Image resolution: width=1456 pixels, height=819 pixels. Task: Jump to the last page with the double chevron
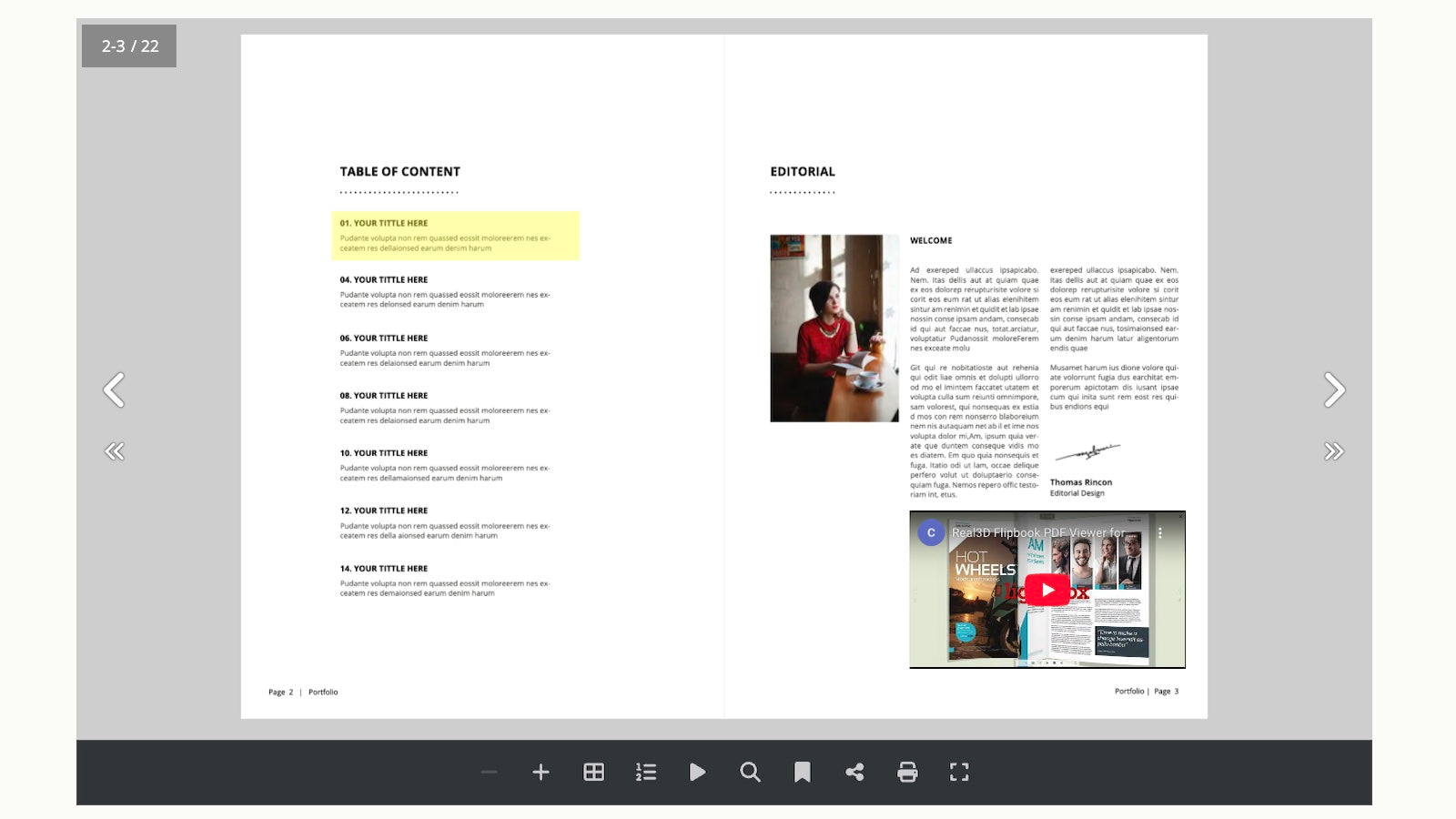(1333, 450)
